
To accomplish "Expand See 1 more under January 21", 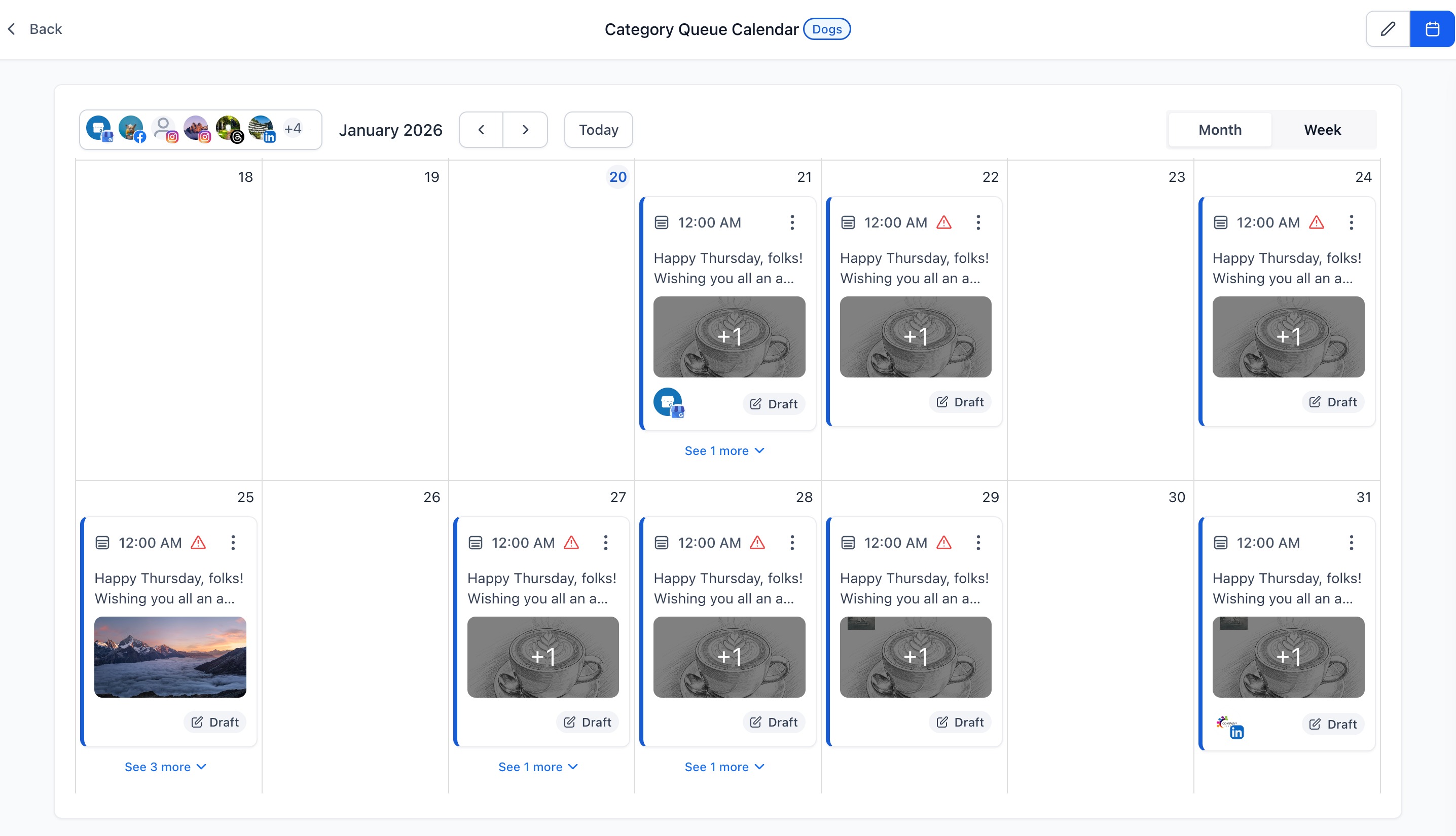I will pos(724,451).
